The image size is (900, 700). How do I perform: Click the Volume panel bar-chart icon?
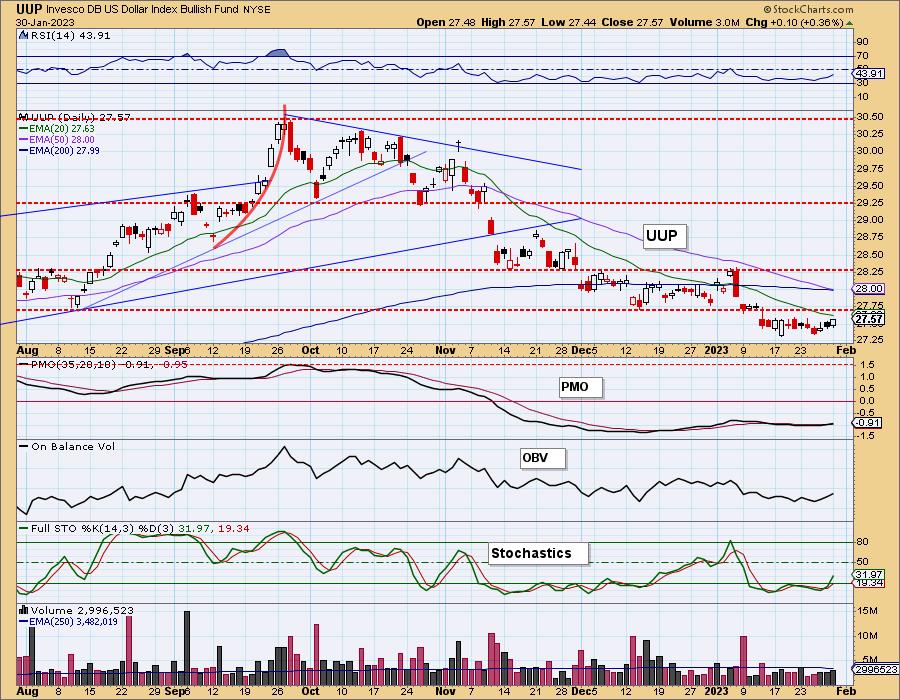pyautogui.click(x=24, y=610)
